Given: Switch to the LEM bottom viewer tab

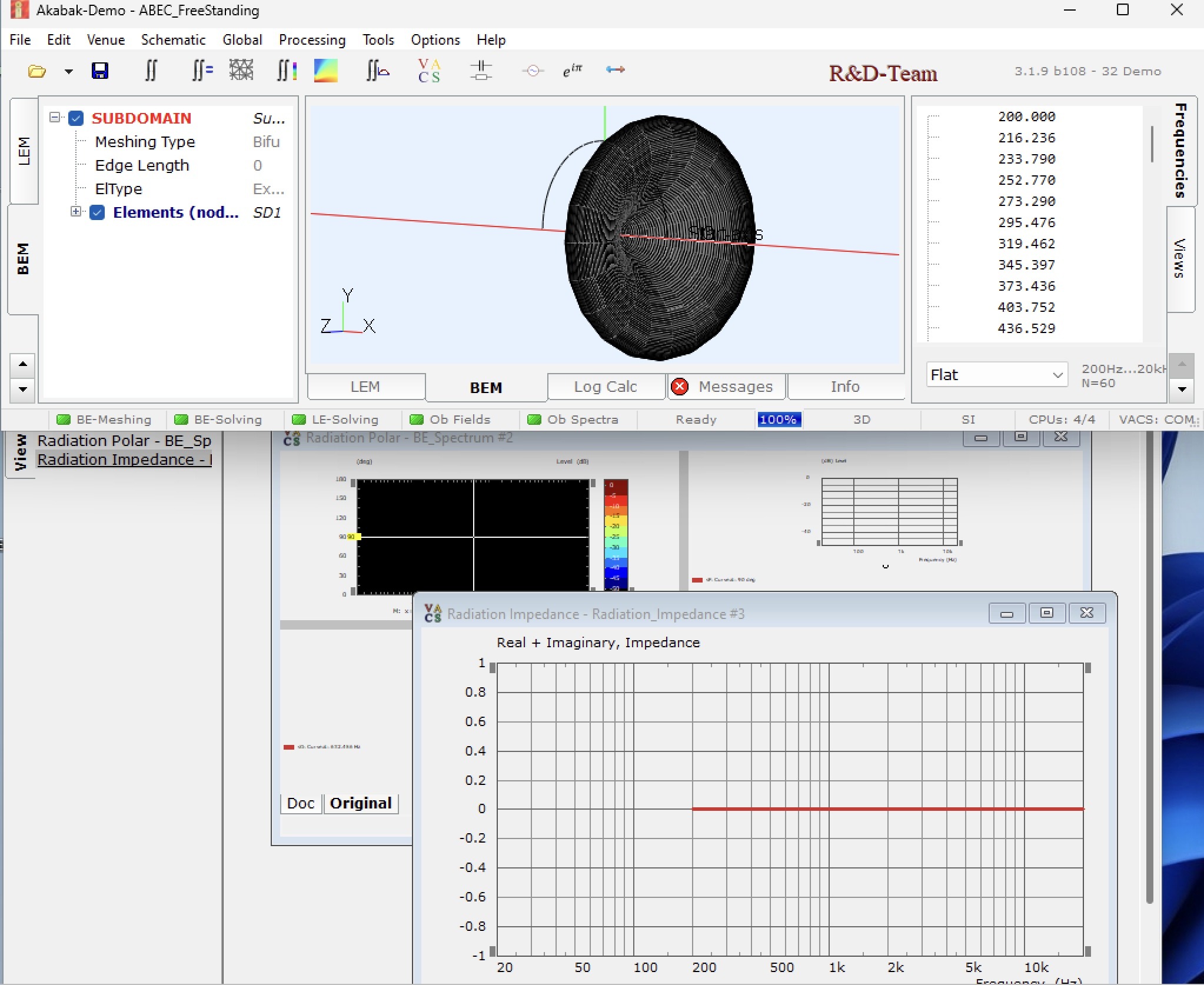Looking at the screenshot, I should point(365,387).
